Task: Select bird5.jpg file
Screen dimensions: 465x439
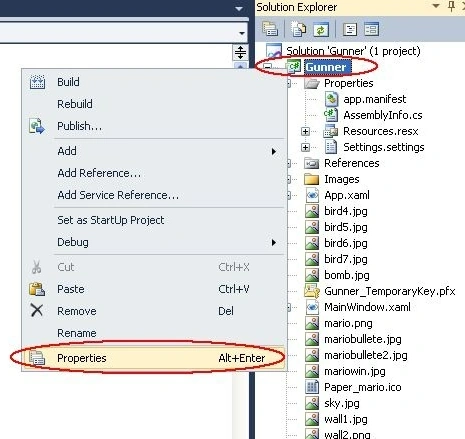Action: tap(345, 227)
